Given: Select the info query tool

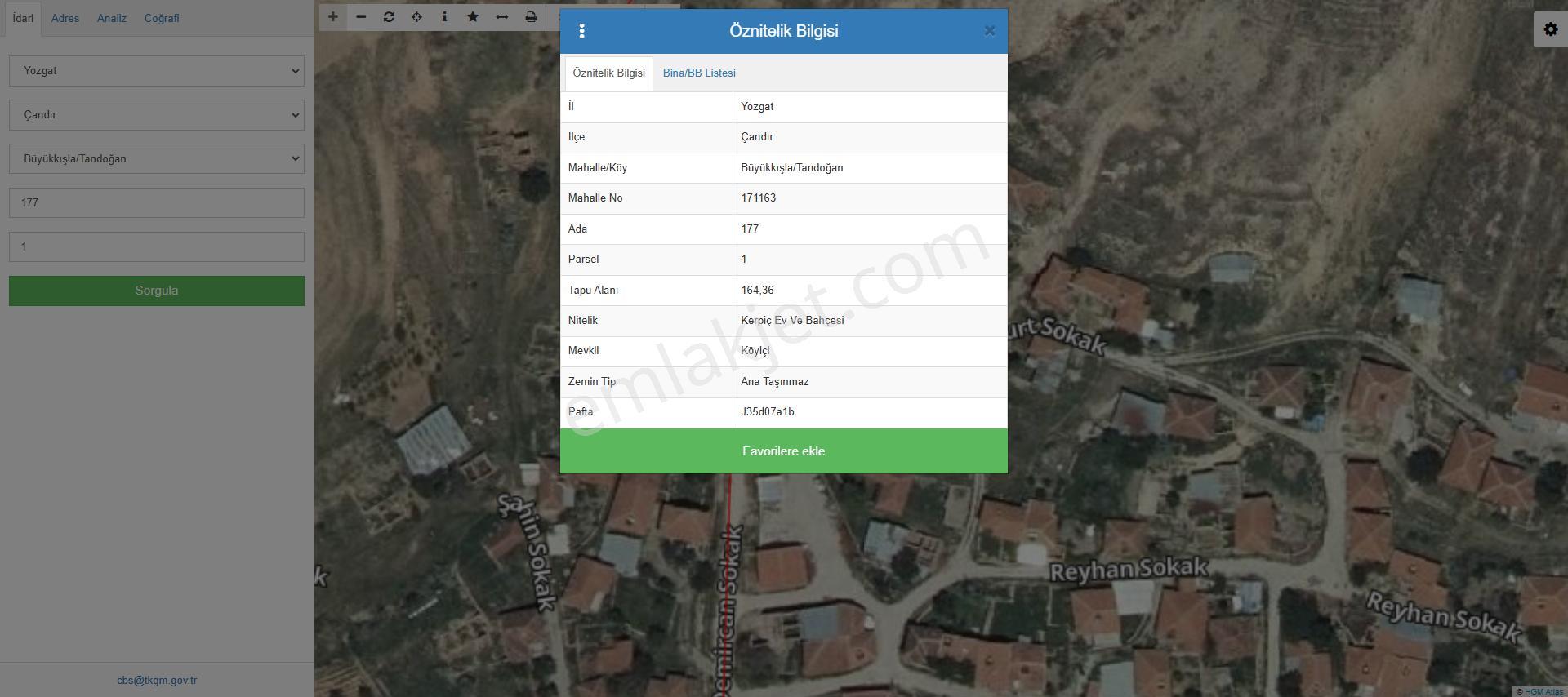Looking at the screenshot, I should tap(444, 17).
